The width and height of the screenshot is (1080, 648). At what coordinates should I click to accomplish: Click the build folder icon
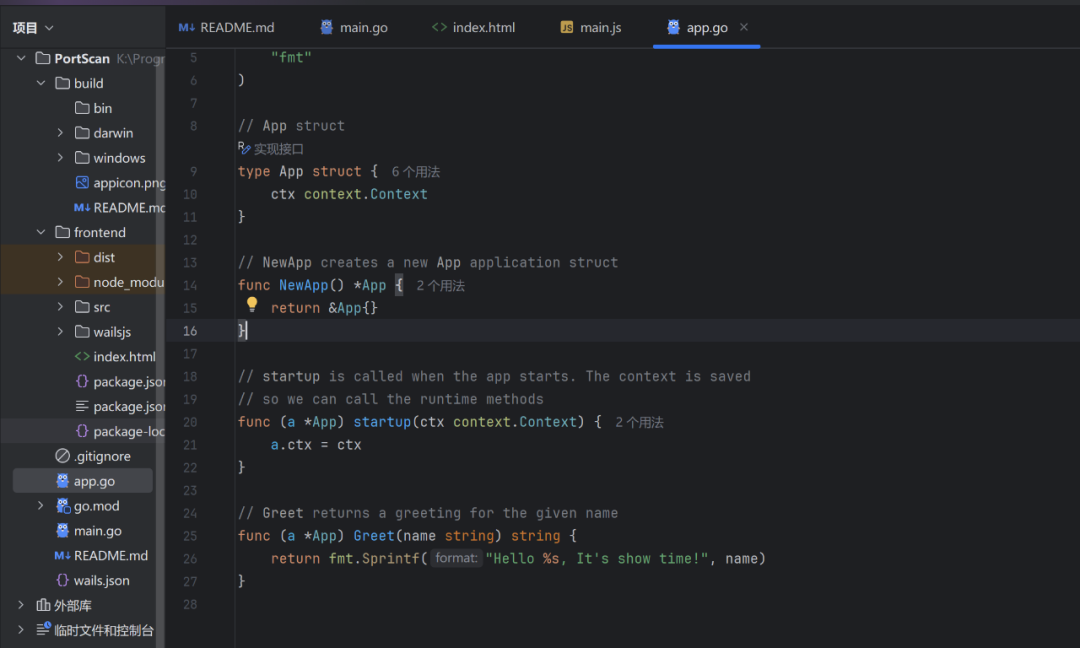[63, 83]
